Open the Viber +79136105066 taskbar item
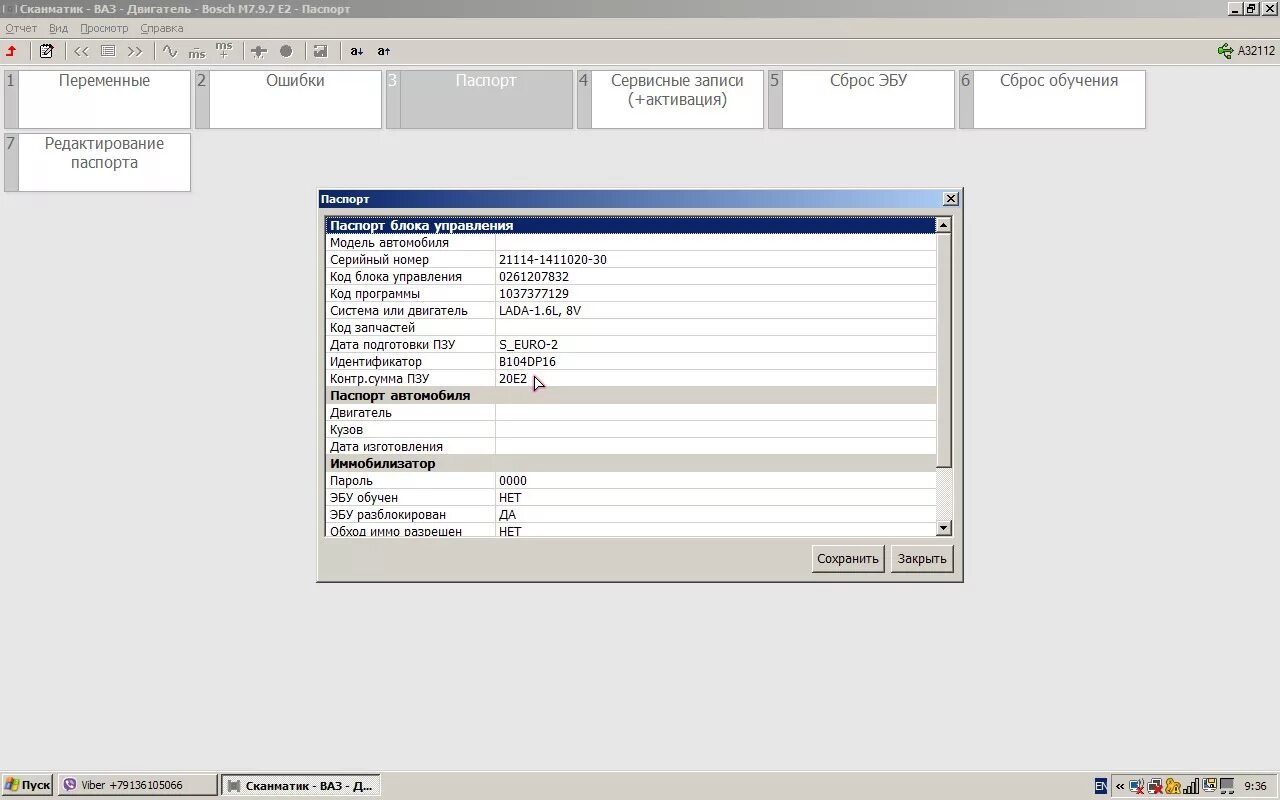Screen dimensions: 1280x800 pos(137,785)
